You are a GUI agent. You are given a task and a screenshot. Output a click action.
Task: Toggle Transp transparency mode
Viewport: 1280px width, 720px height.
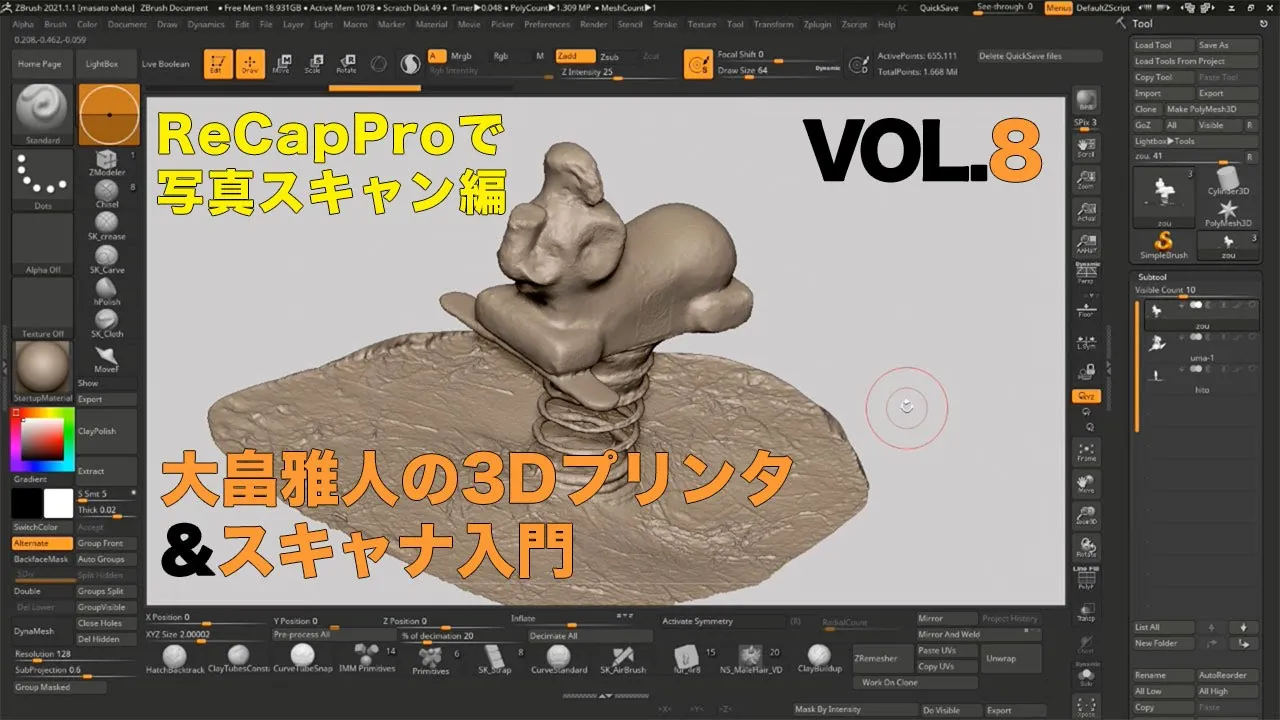click(x=1085, y=612)
